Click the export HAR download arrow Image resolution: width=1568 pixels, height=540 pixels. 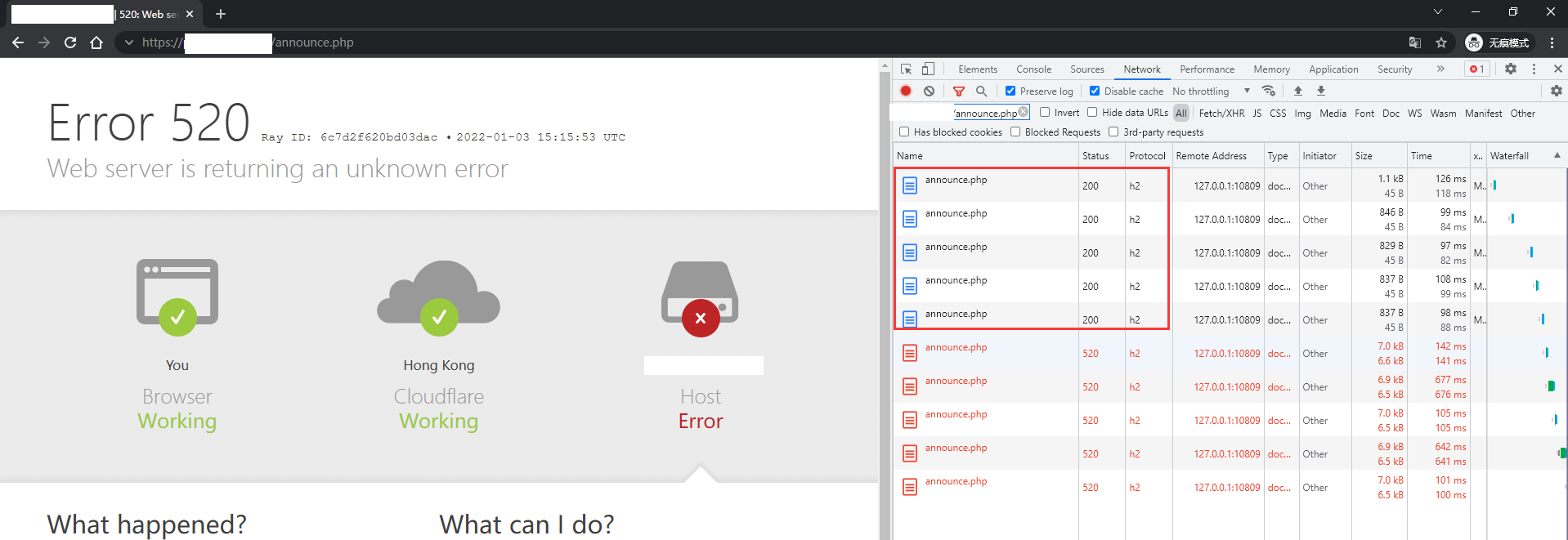point(1321,91)
